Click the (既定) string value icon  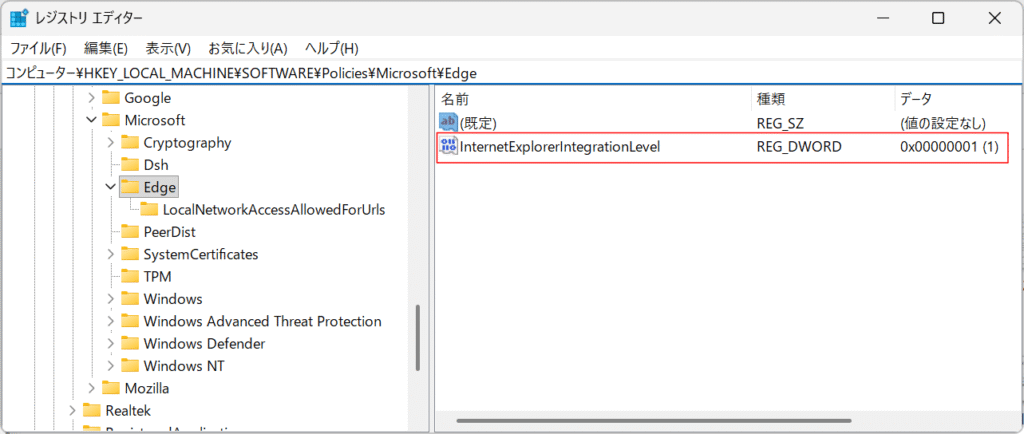point(448,122)
